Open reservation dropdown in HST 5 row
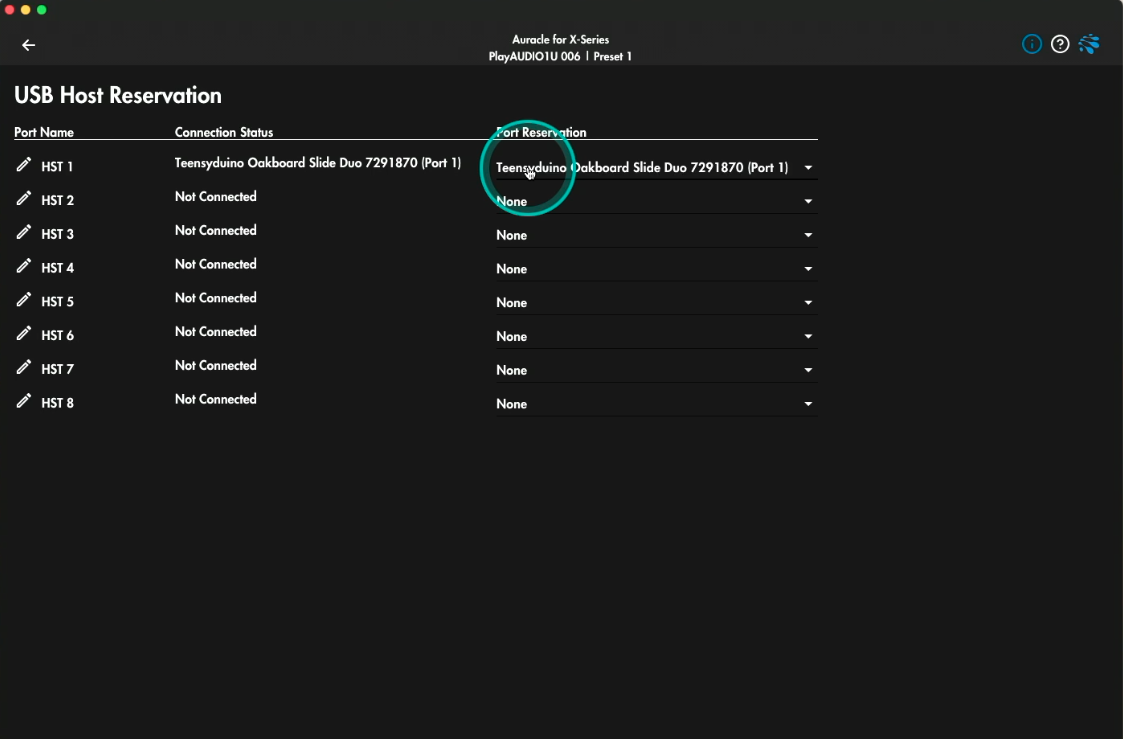This screenshot has width=1123, height=739. click(656, 302)
